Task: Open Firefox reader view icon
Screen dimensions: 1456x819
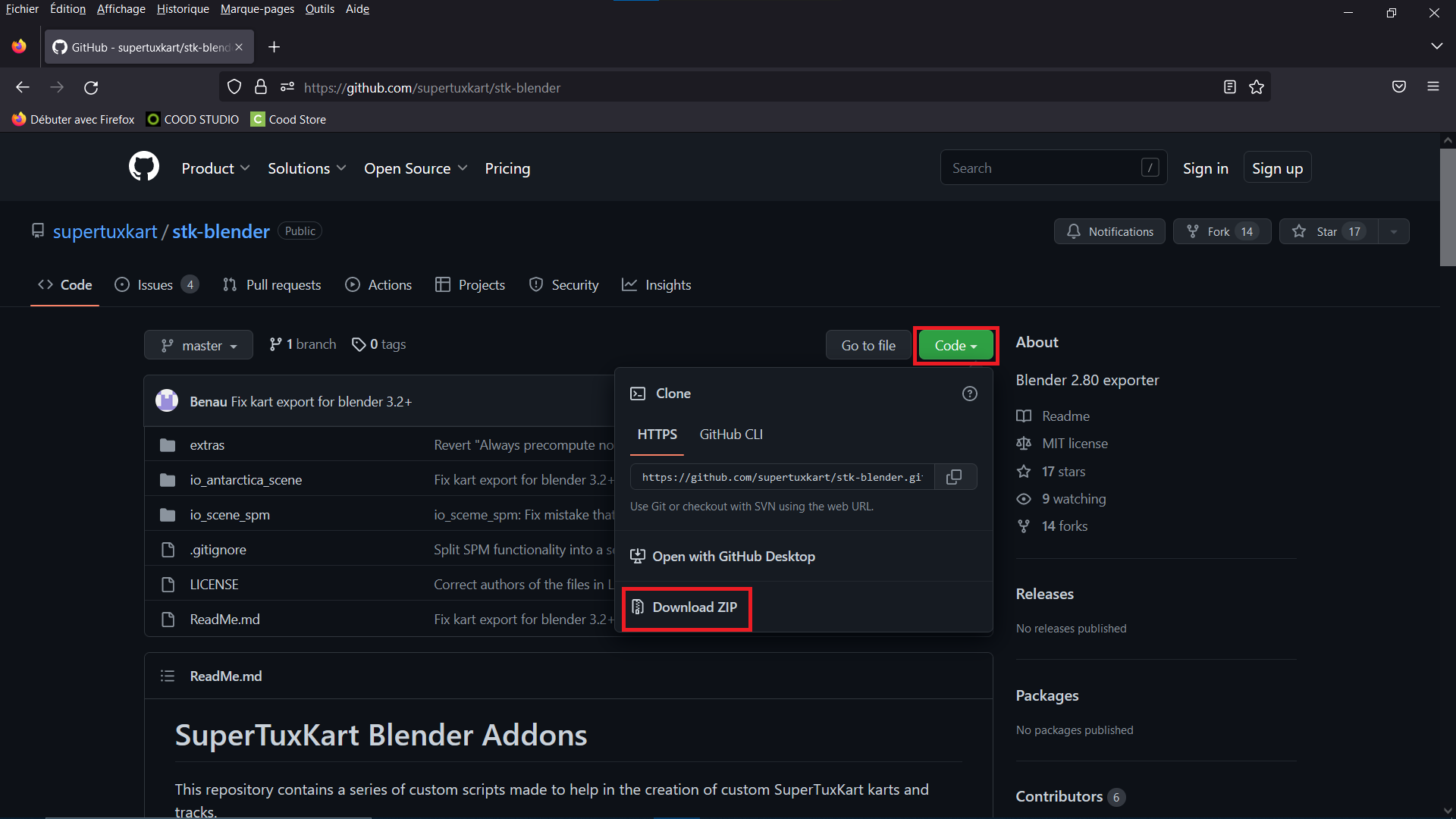Action: [x=1229, y=87]
